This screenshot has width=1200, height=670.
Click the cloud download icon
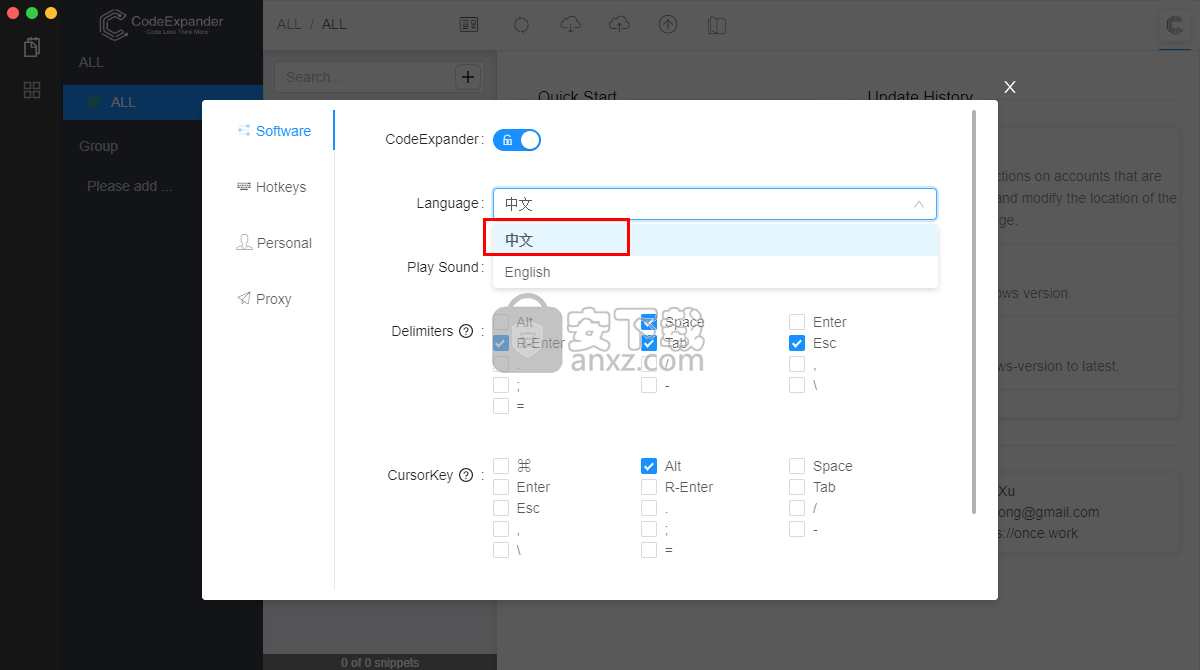(x=570, y=25)
